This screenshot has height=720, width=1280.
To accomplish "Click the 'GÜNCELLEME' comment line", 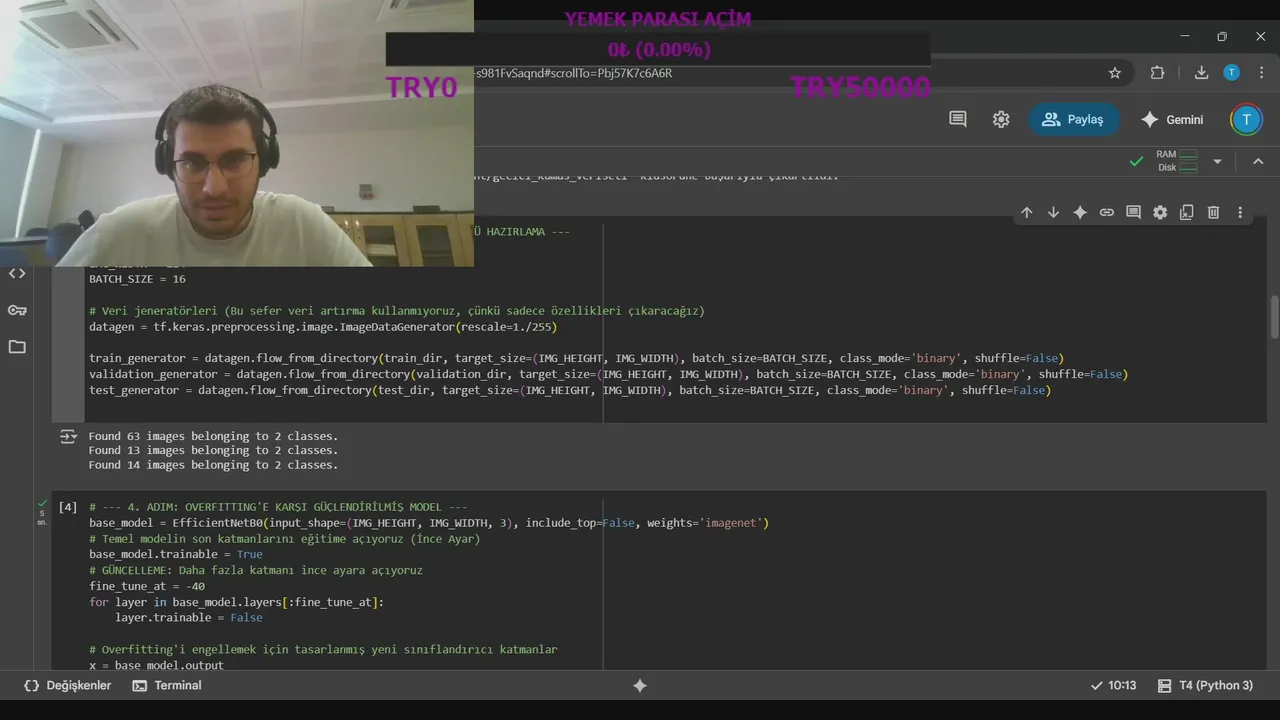I will (255, 570).
